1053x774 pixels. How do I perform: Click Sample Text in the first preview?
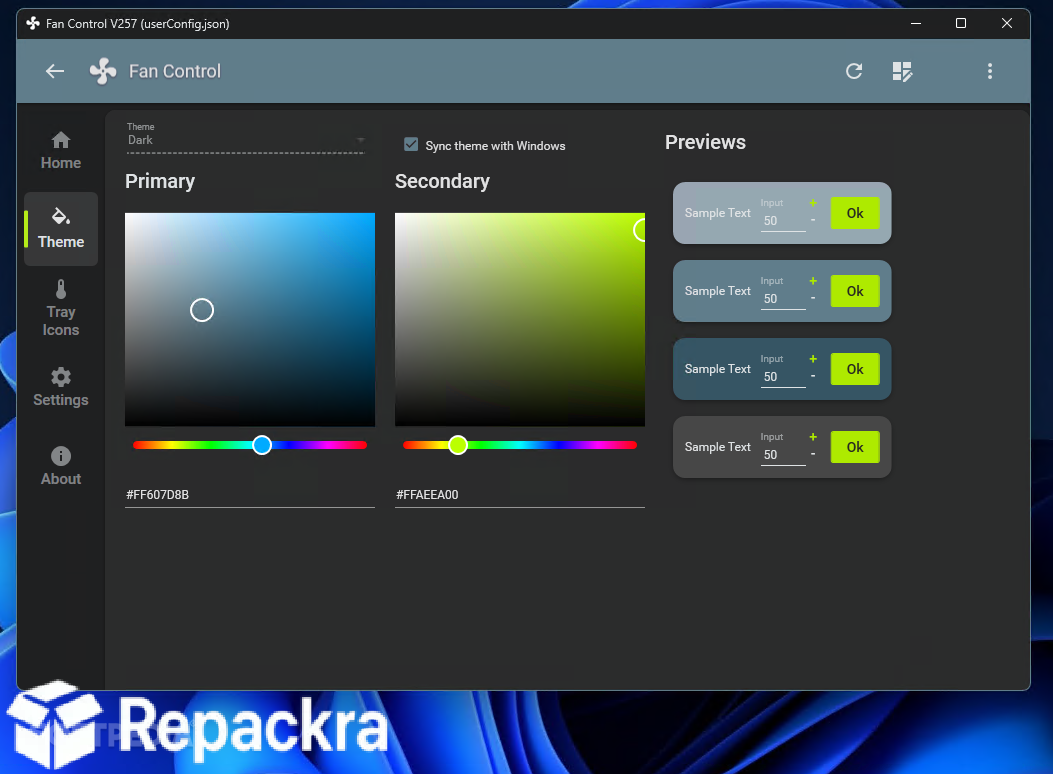click(x=717, y=213)
